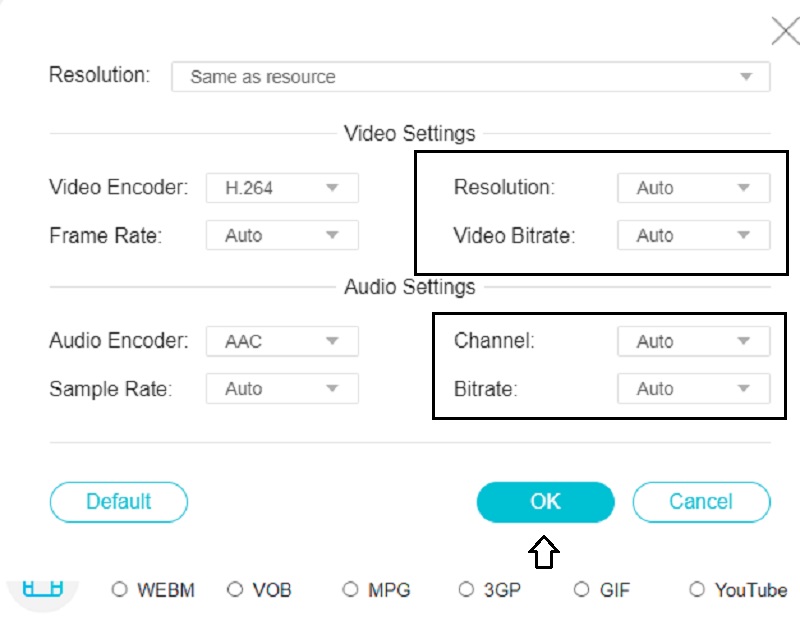Viewport: 800px width, 621px height.
Task: Open the Video Settings Resolution dropdown
Action: click(x=693, y=187)
